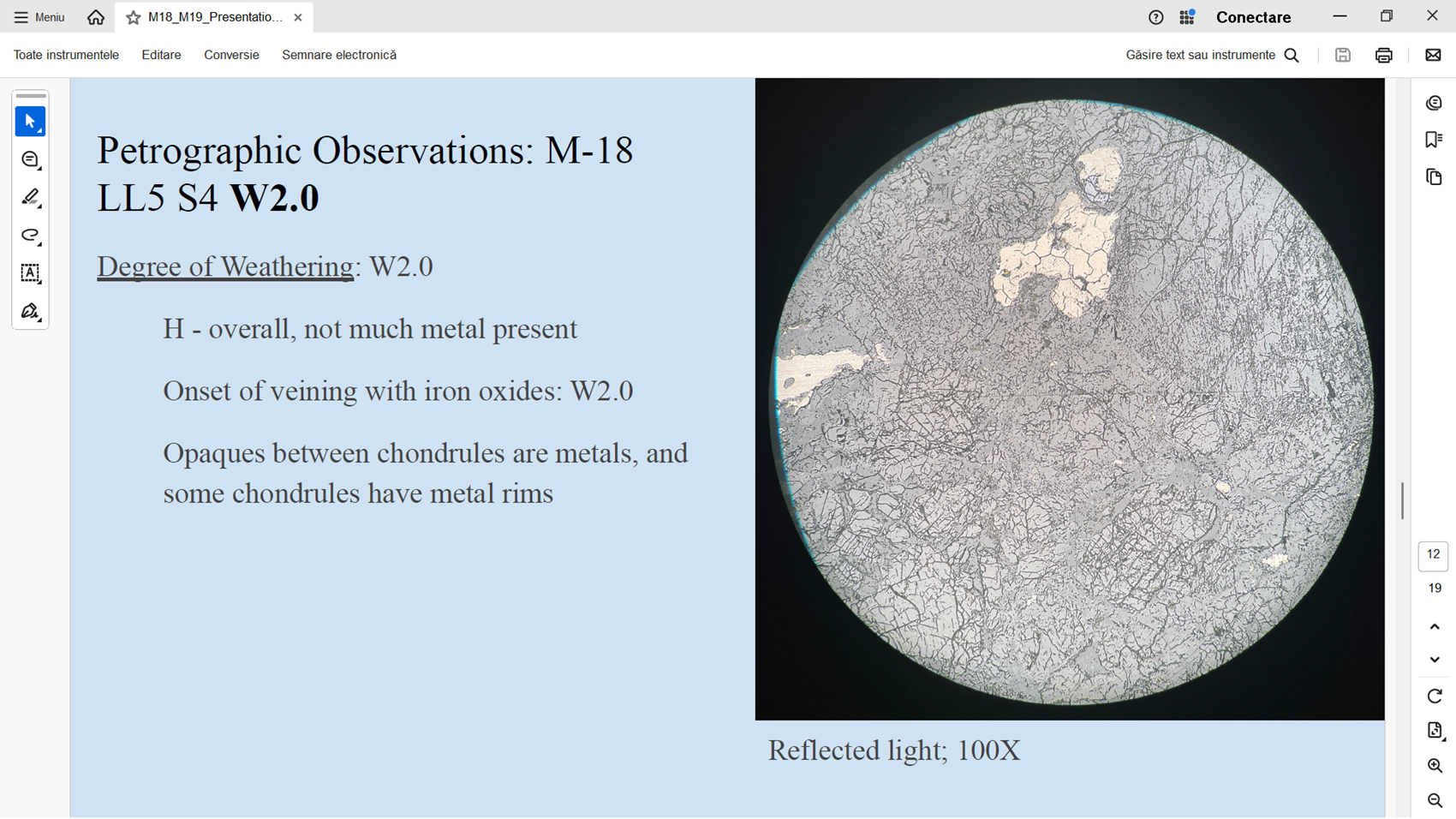The width and height of the screenshot is (1456, 819).
Task: Show page thumbnails panel icon
Action: (x=1434, y=177)
